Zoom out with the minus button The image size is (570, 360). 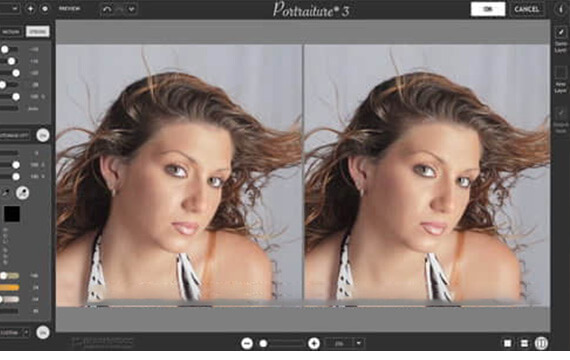[247, 343]
